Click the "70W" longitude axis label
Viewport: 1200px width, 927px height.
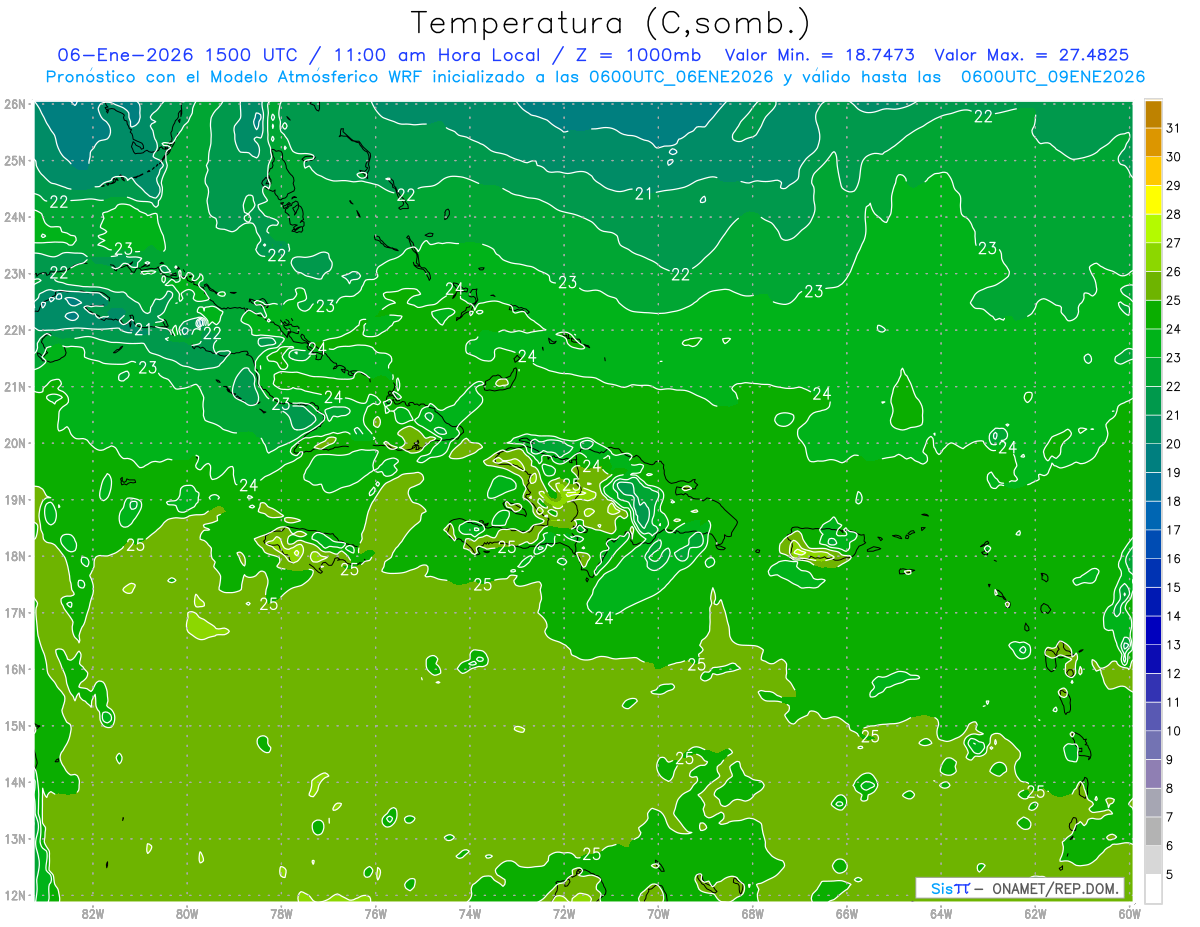658,913
